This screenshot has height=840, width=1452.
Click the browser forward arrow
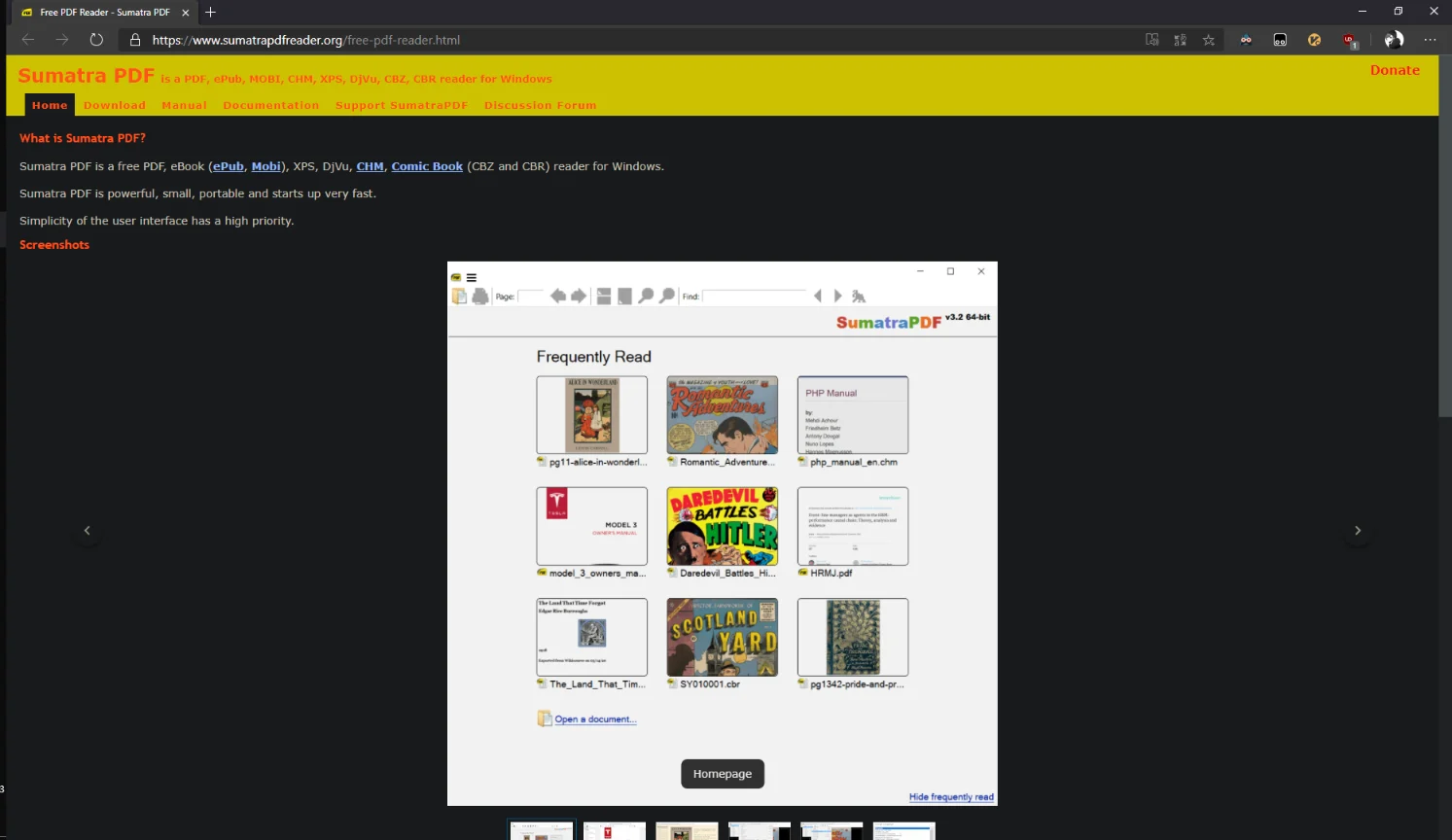tap(62, 40)
